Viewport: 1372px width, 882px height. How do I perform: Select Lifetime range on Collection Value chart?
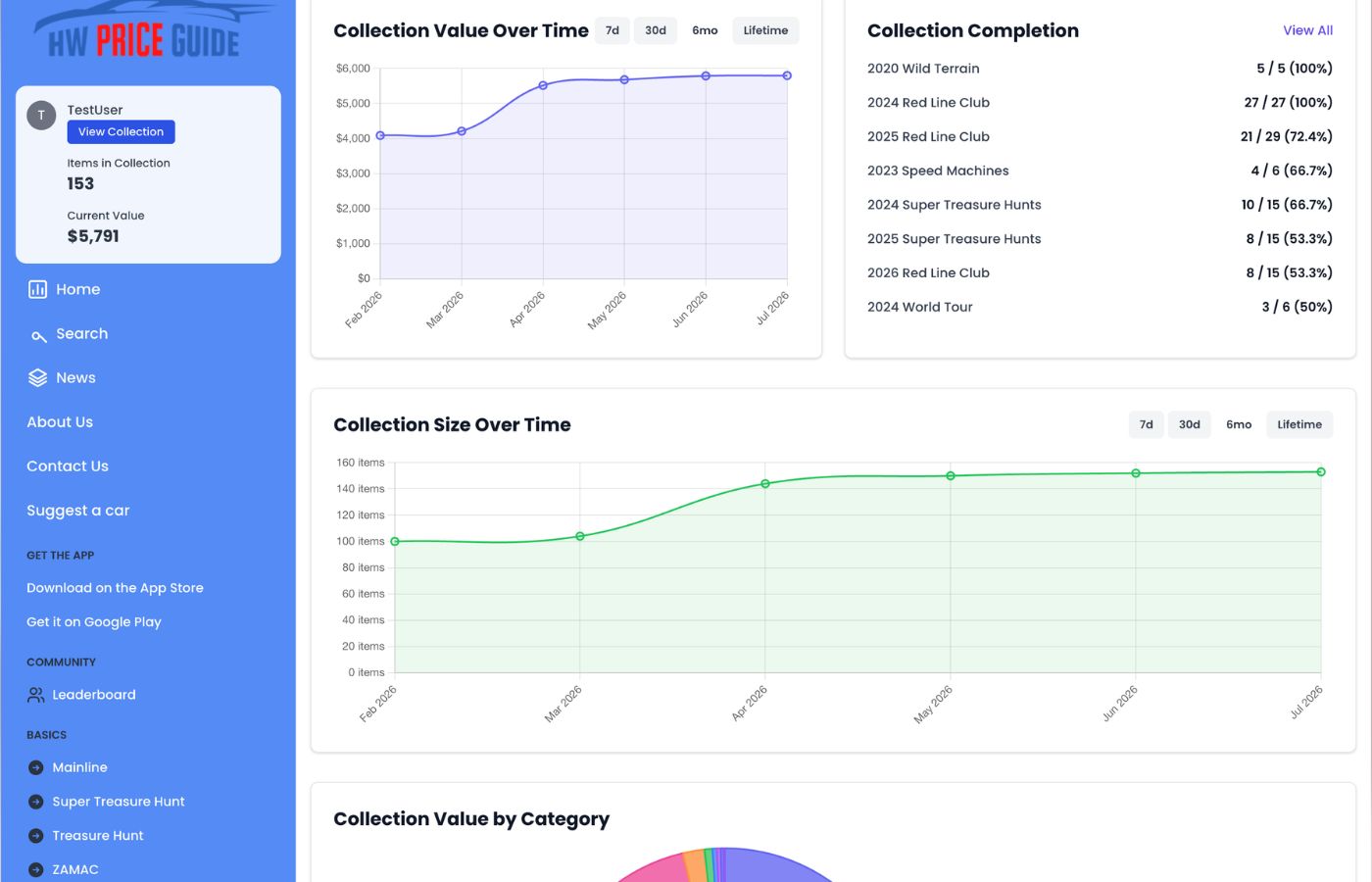(x=765, y=30)
